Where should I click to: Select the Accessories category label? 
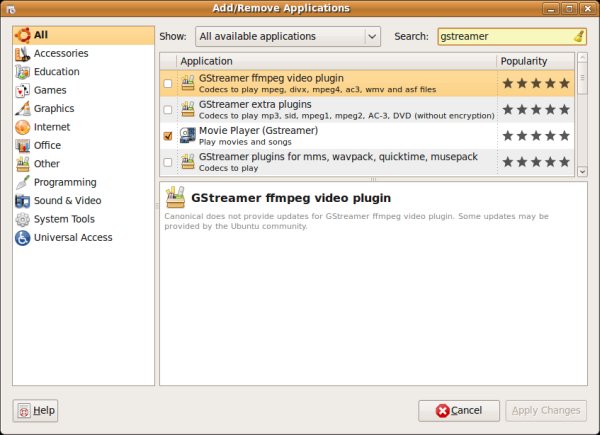coord(61,54)
